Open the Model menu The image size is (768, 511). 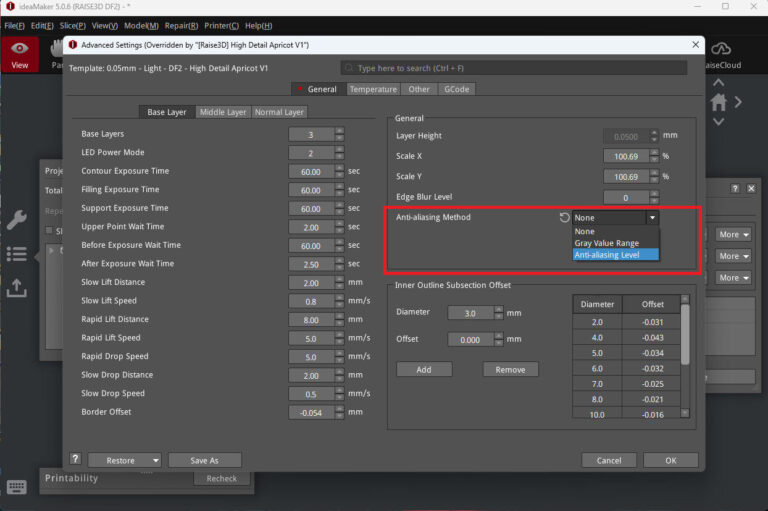pos(141,25)
